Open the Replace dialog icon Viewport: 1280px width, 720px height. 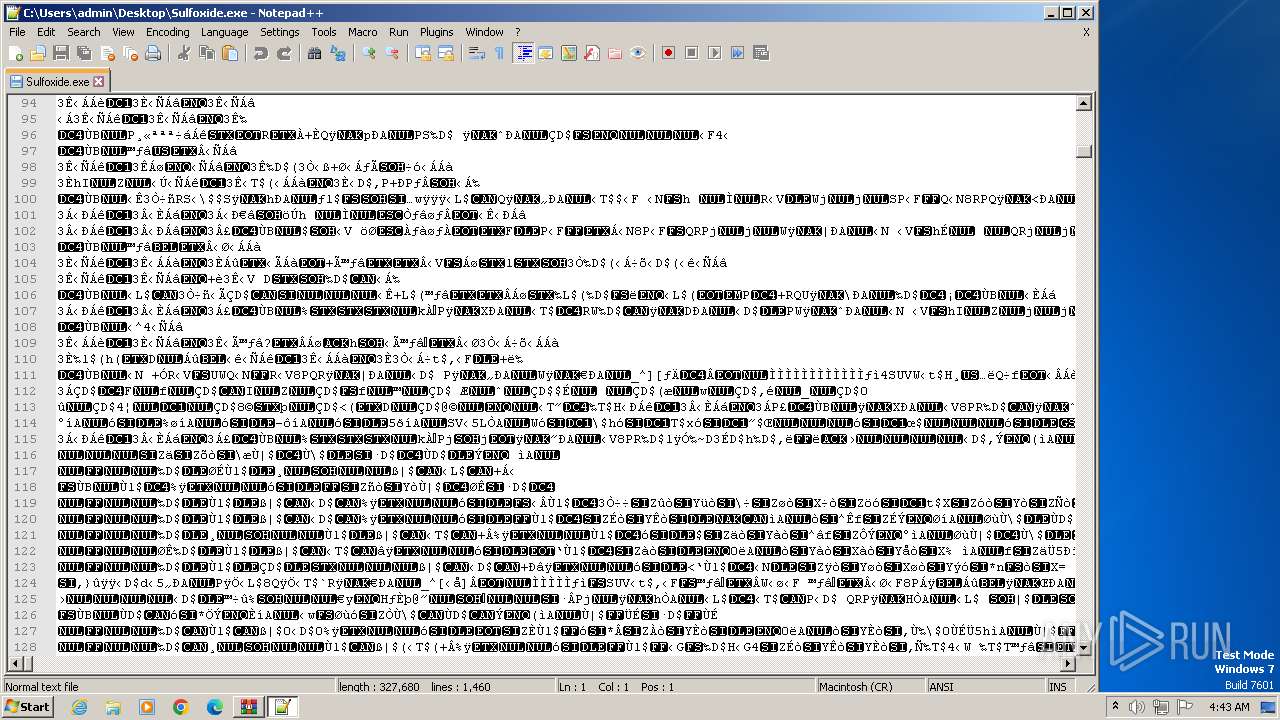(x=337, y=53)
